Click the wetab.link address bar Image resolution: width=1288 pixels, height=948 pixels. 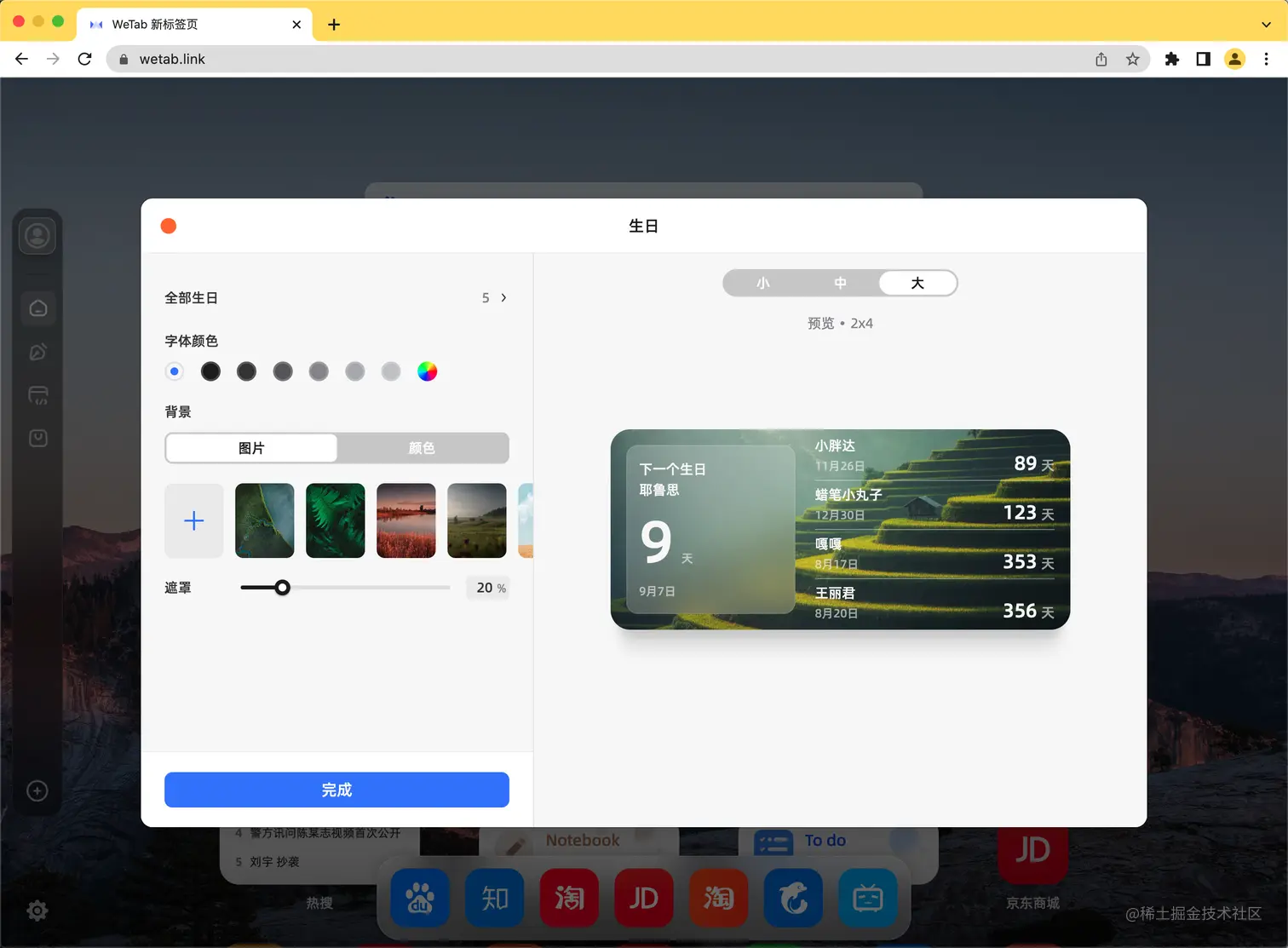click(628, 59)
